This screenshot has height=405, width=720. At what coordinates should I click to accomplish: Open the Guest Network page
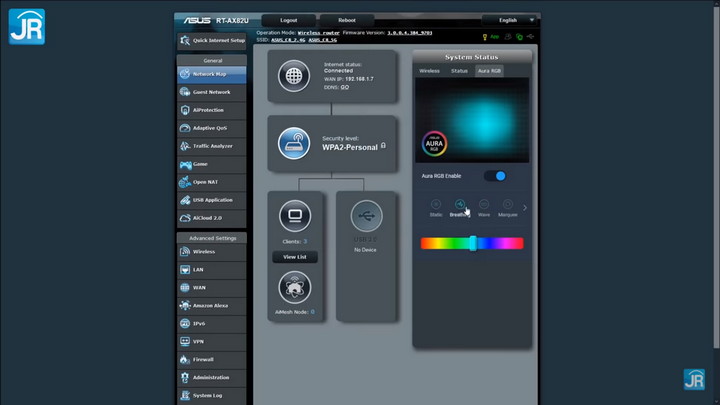(x=212, y=92)
